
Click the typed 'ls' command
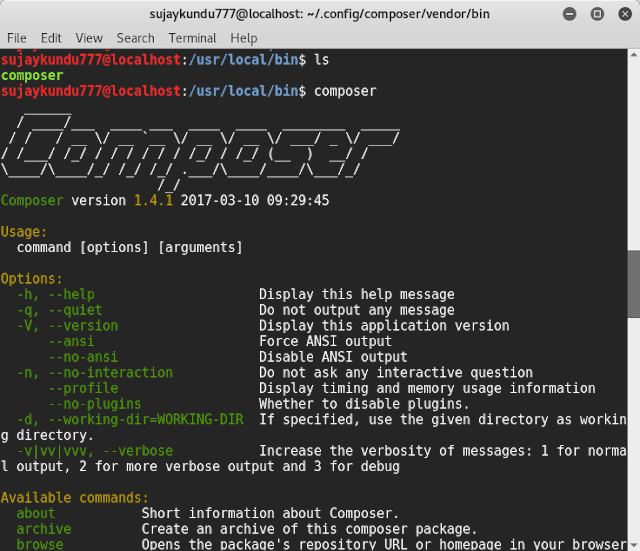(x=322, y=60)
